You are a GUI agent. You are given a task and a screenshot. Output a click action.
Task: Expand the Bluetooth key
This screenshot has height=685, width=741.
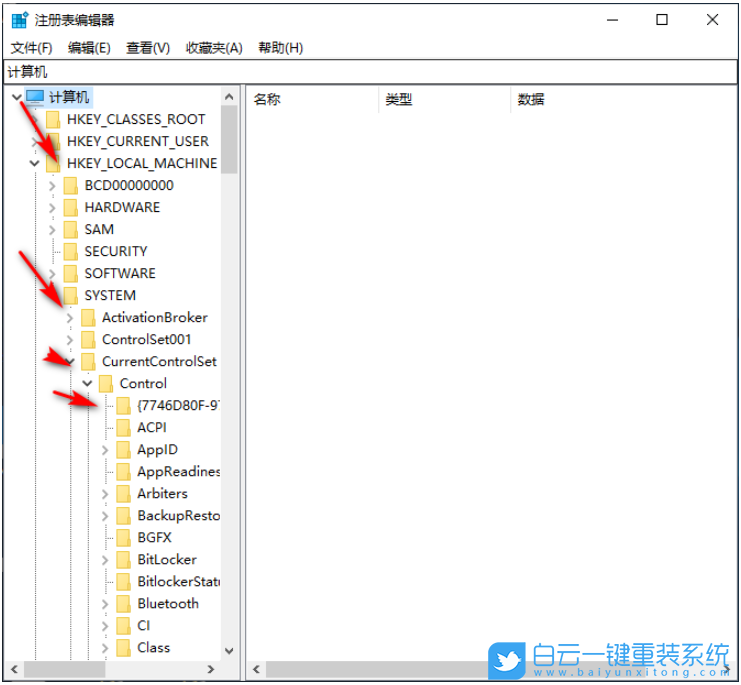pyautogui.click(x=105, y=604)
